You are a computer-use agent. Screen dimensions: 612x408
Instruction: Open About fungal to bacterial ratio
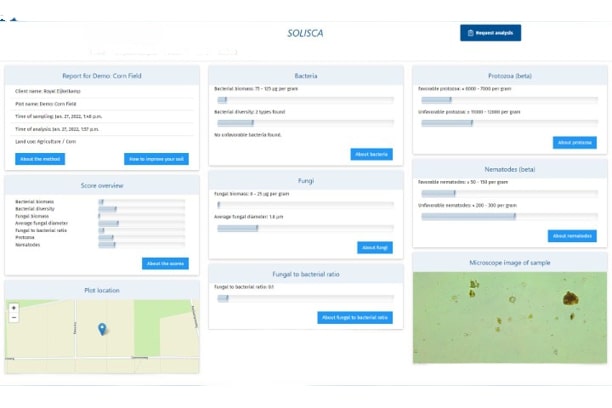355,317
